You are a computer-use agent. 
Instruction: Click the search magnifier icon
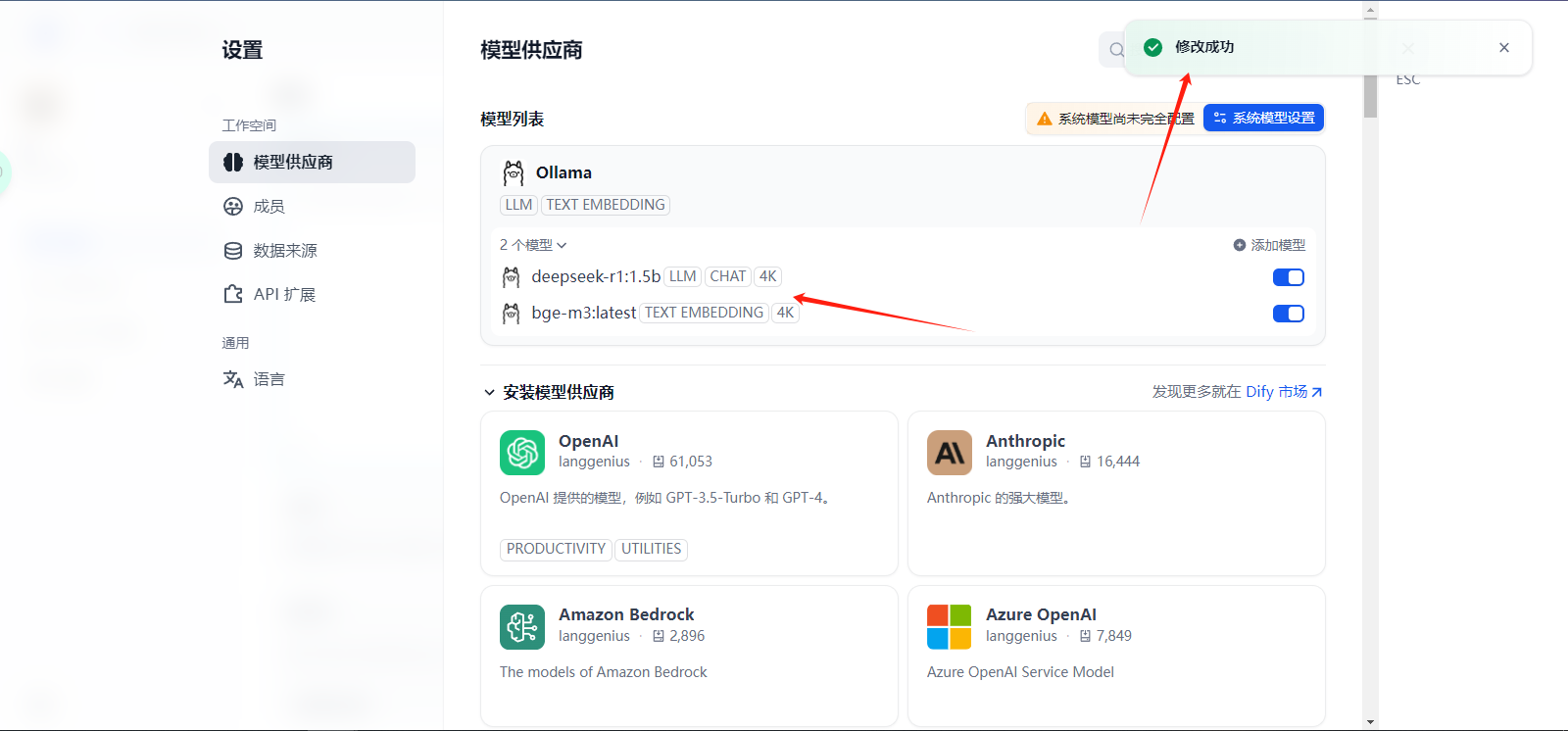tap(1116, 50)
